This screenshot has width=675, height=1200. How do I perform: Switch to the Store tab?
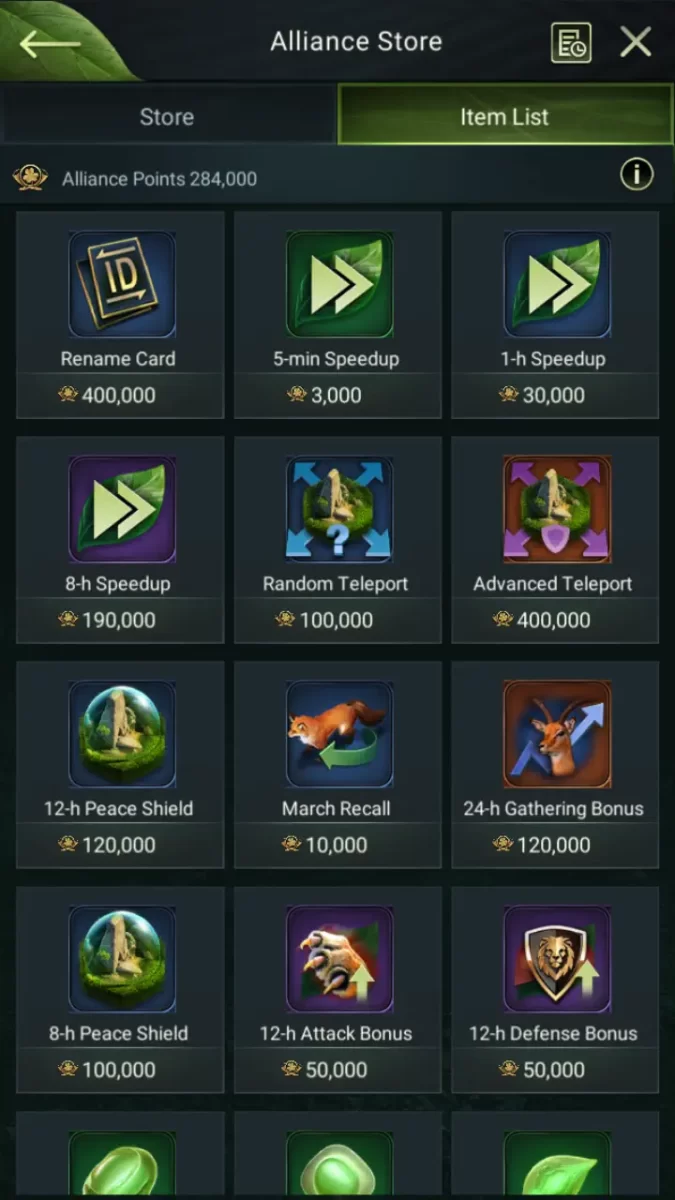click(168, 116)
